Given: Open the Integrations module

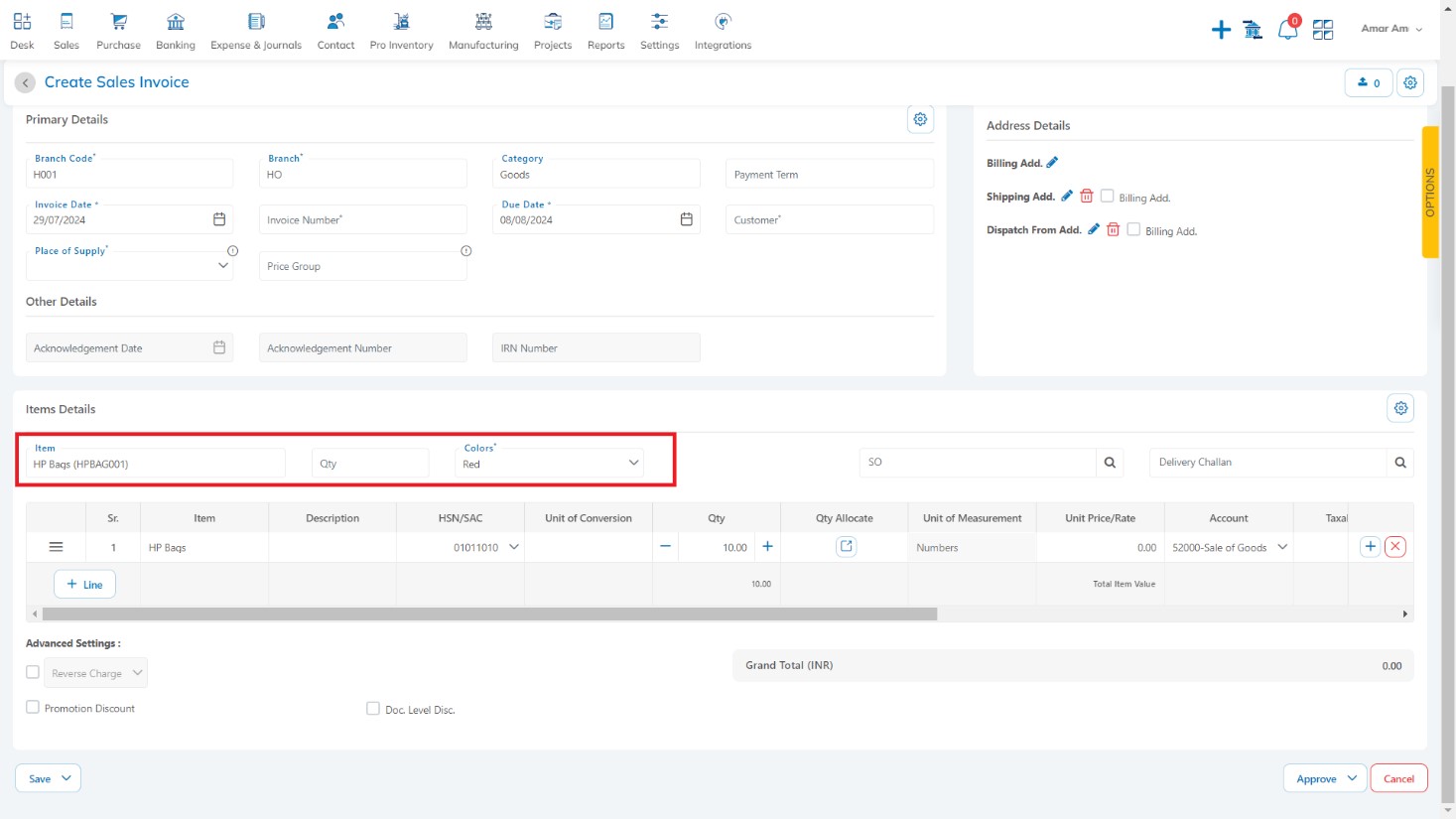Looking at the screenshot, I should click(723, 31).
